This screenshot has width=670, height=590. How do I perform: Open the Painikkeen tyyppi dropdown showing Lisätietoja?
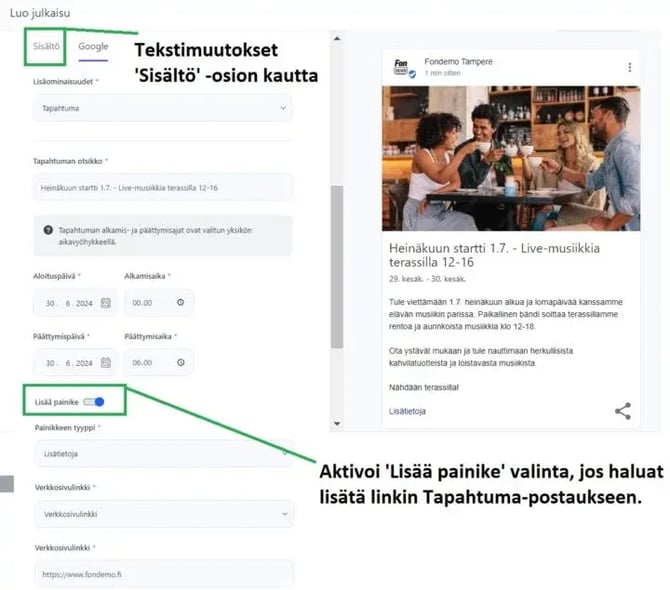click(164, 454)
